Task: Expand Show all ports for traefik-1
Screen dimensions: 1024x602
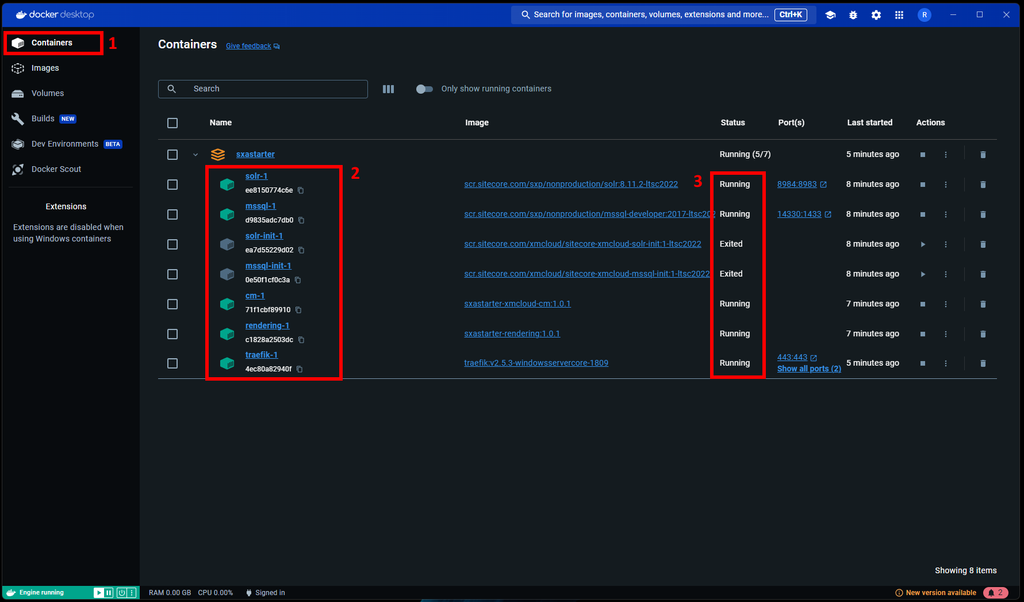Action: click(x=808, y=369)
